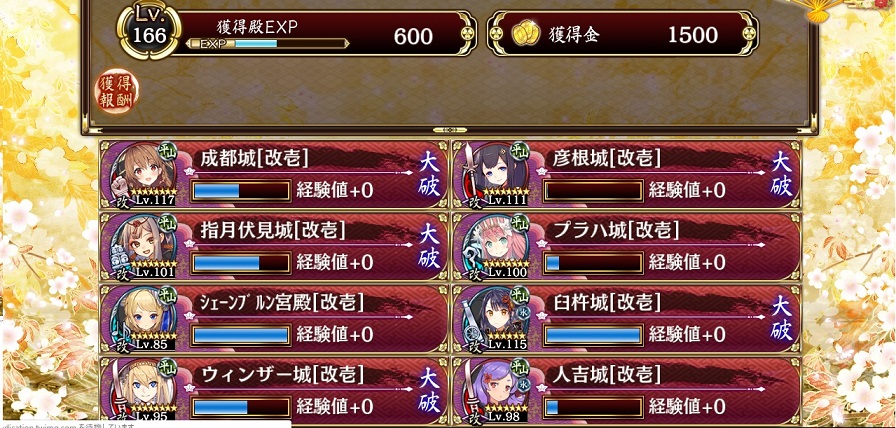
Task: Click プラハ城[改壱] pink-haired portrait
Action: tap(495, 246)
